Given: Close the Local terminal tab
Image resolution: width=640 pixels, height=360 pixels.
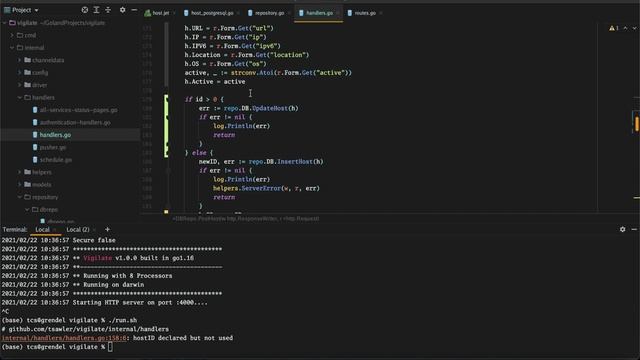Looking at the screenshot, I should (55, 230).
